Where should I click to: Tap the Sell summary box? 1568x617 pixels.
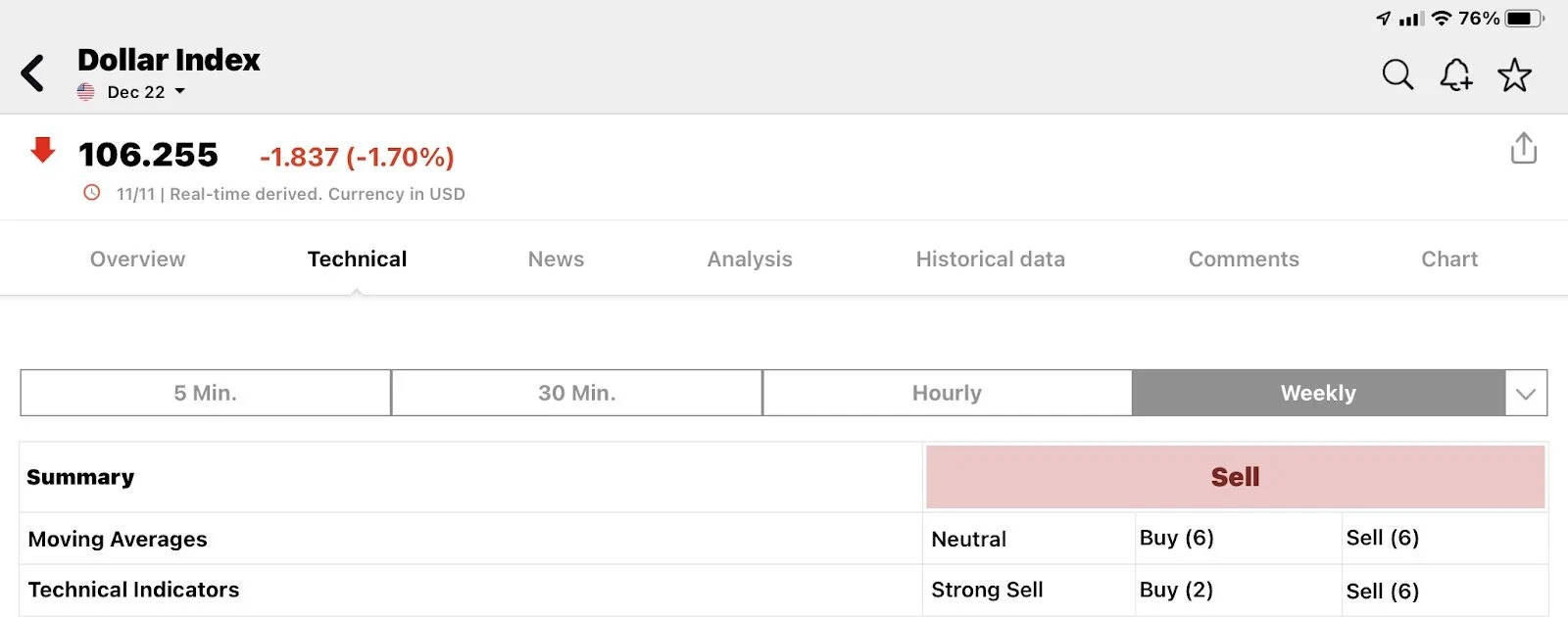point(1235,477)
